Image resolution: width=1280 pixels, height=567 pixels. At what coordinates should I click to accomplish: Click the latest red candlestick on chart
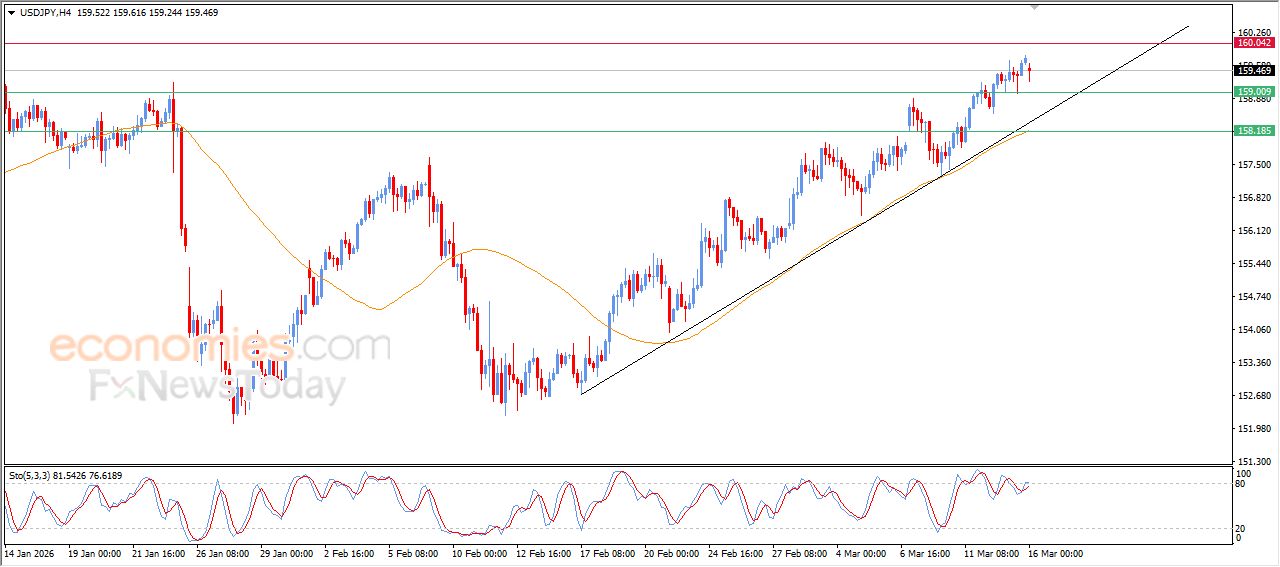(x=1030, y=71)
